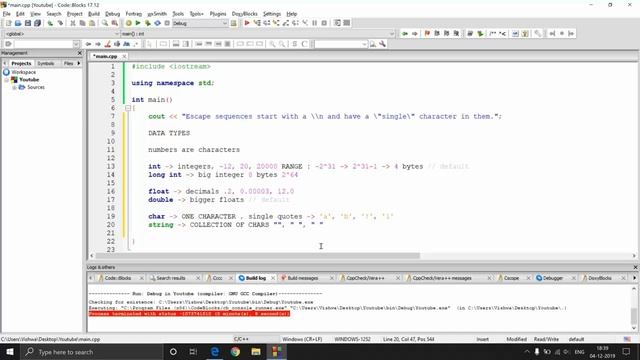Open the Build menu
Viewport: 640px width, 360px height.
(x=94, y=14)
